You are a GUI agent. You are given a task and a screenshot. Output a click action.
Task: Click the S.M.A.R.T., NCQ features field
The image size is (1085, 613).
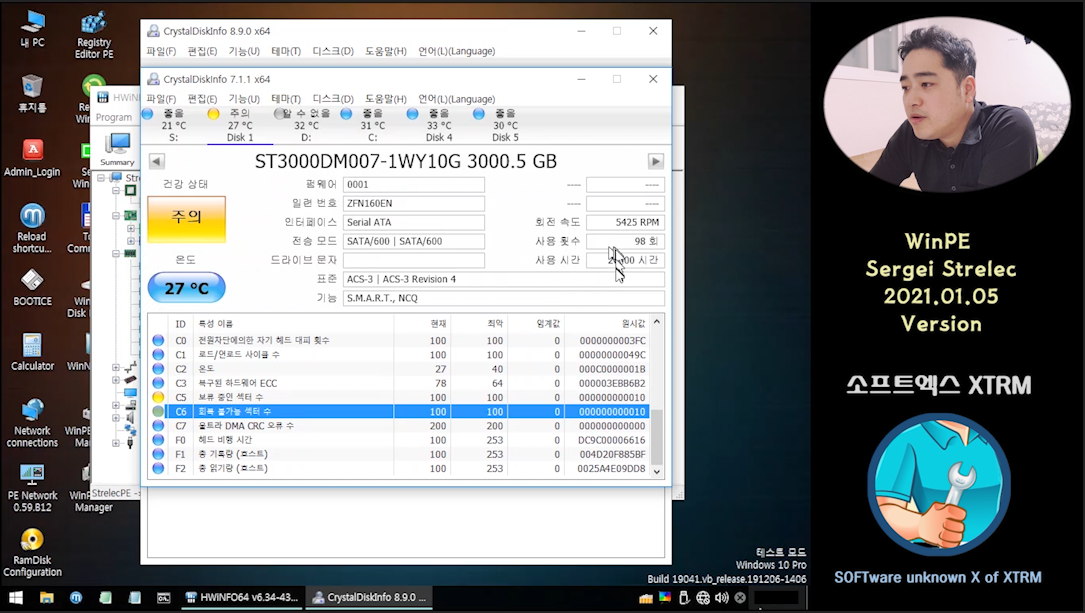coord(503,298)
